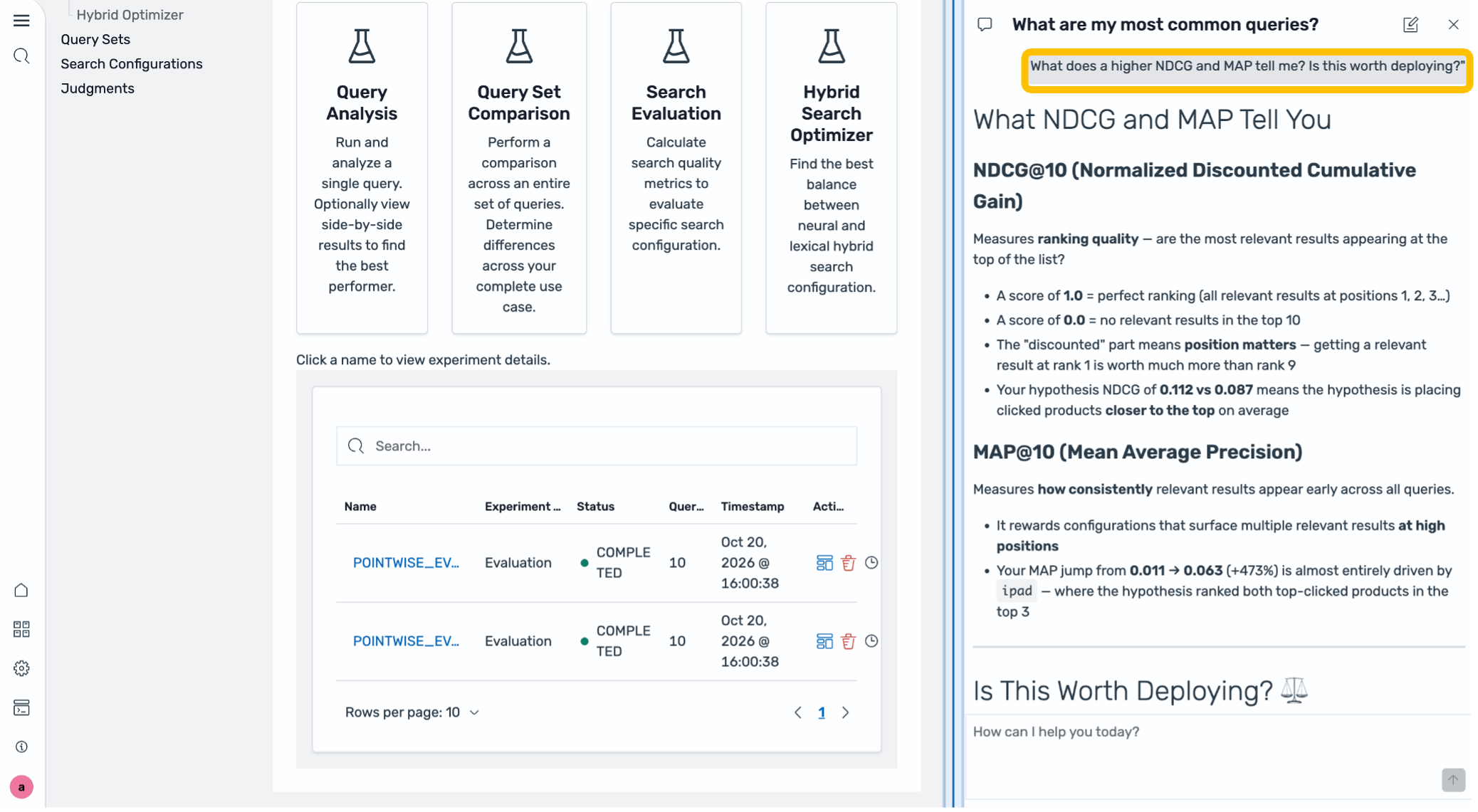Image resolution: width=1478 pixels, height=812 pixels.
Task: Click the clock schedule icon in first row
Action: [x=871, y=563]
